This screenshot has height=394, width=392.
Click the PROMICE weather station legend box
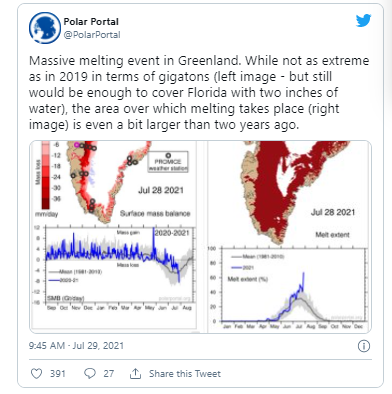(168, 162)
